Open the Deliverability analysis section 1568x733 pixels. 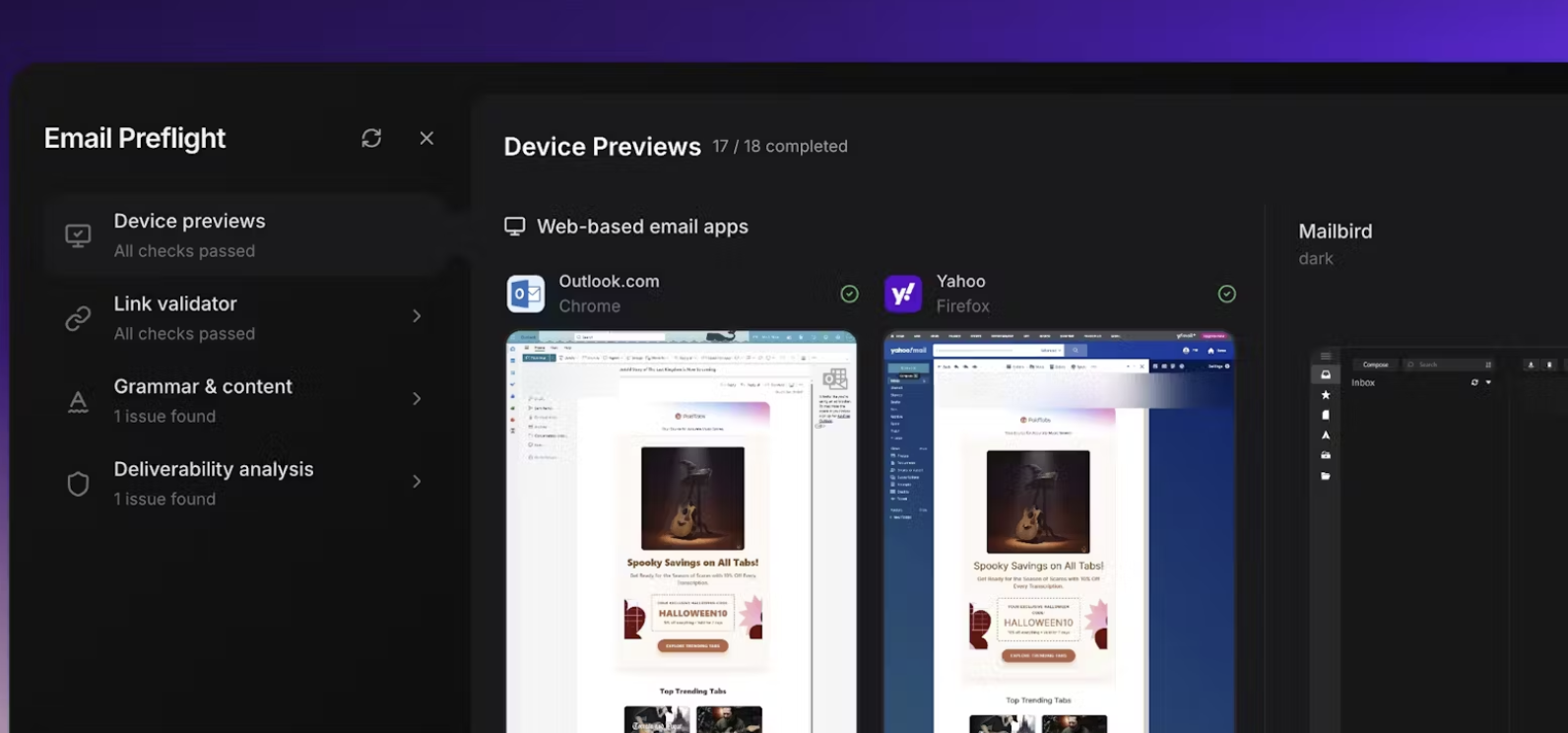point(244,484)
